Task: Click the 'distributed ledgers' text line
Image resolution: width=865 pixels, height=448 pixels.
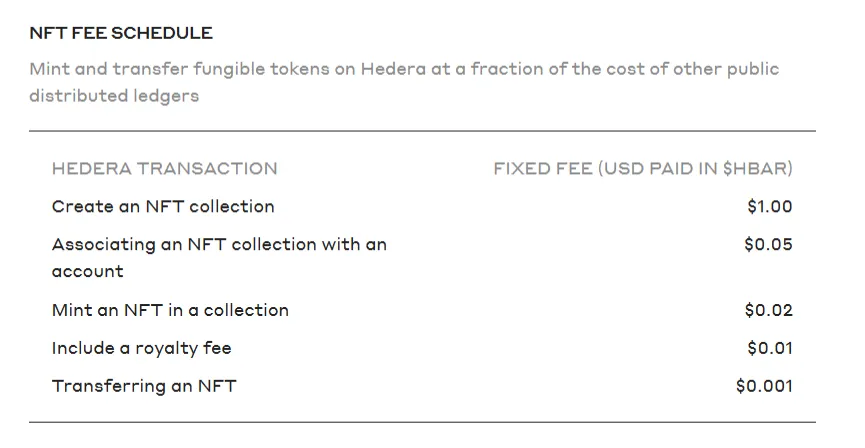Action: (114, 96)
